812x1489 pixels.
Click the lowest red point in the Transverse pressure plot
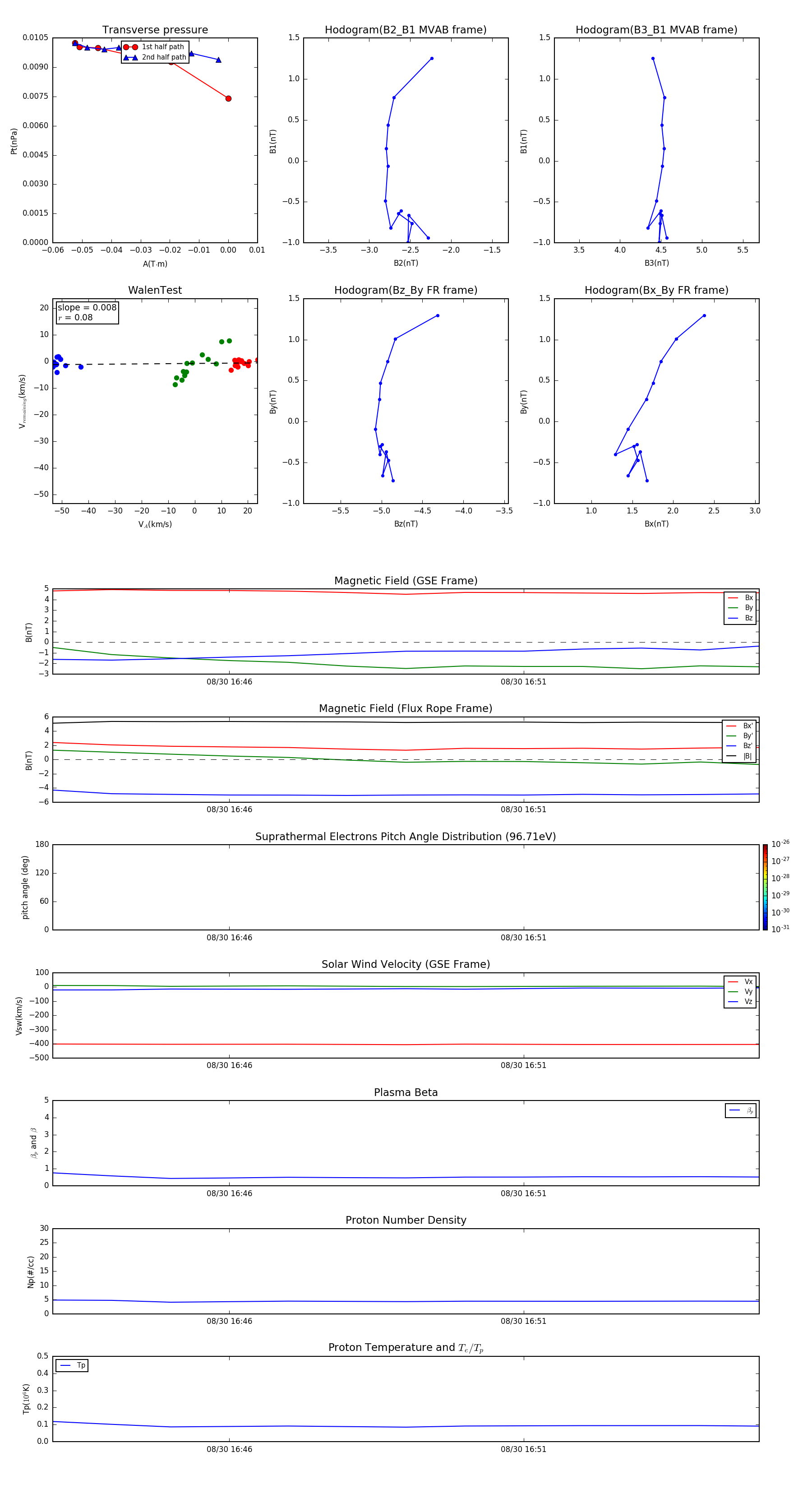click(x=228, y=99)
